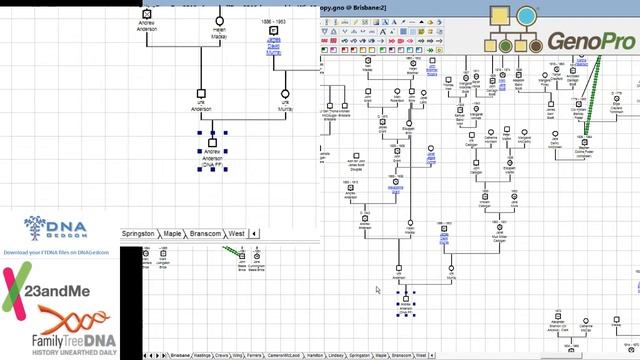Step to the previous genogram tab with the arrow
This screenshot has height=360, width=640.
(x=151, y=356)
